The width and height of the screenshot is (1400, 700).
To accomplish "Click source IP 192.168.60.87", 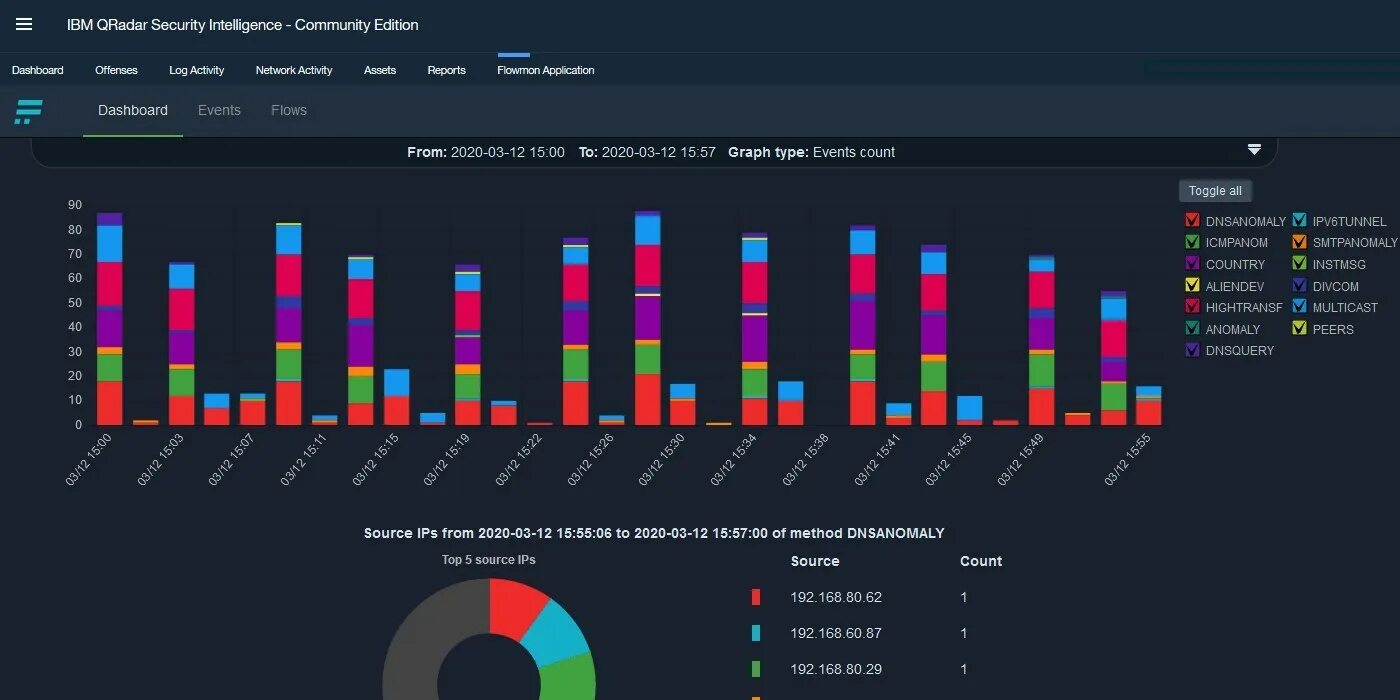I will pos(836,633).
